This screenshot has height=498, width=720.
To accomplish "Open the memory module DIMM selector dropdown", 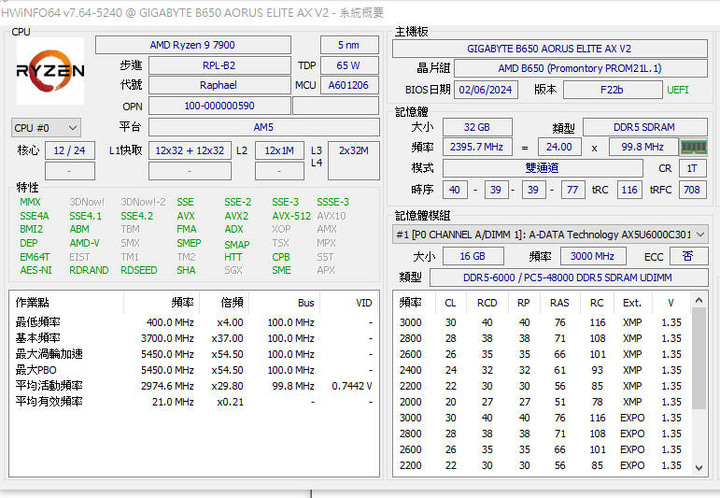I will tap(550, 235).
